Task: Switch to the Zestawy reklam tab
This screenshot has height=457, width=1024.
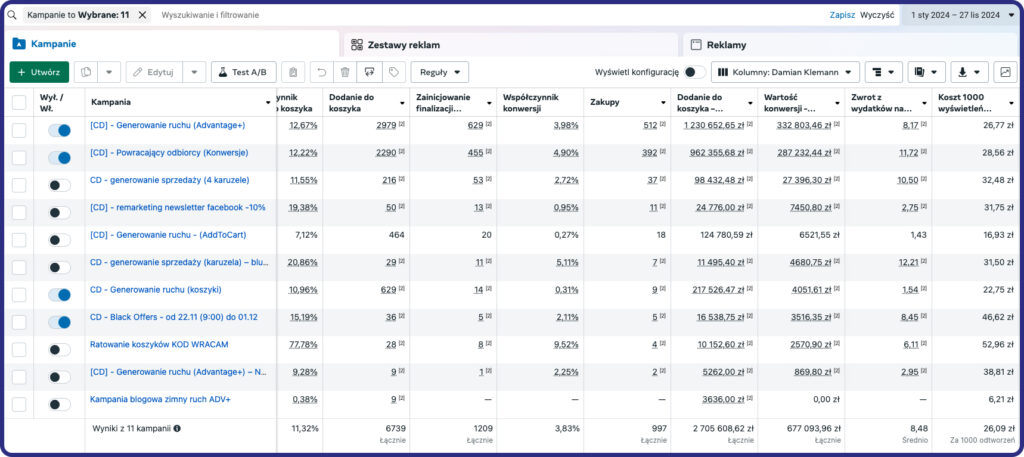Action: click(x=404, y=45)
